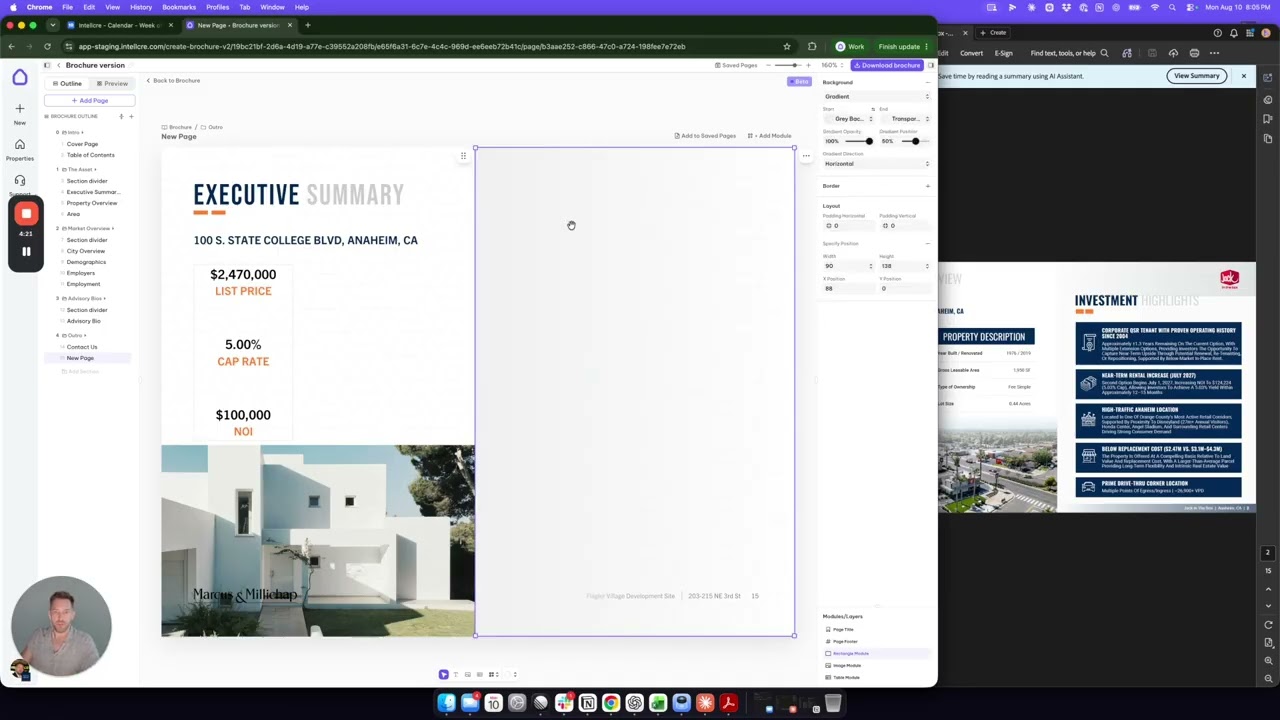
Task: Select the image tool in bottom toolbar
Action: click(x=467, y=675)
